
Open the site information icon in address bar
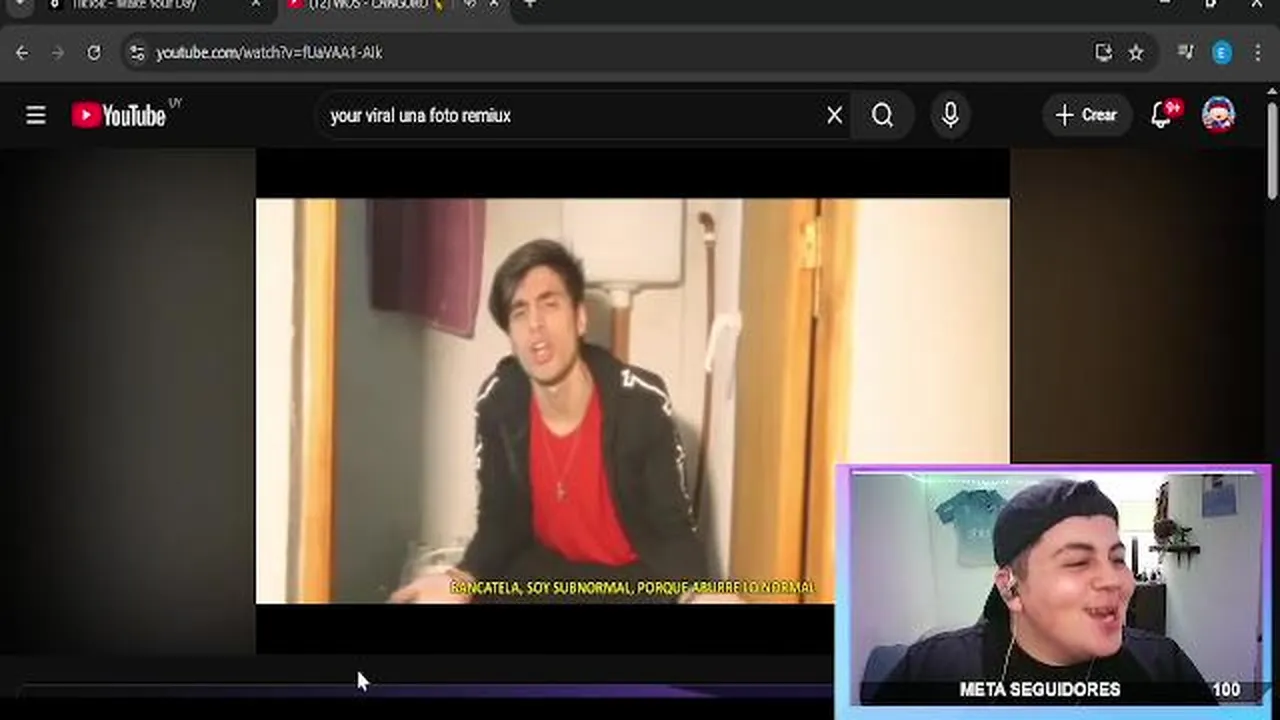pos(137,52)
